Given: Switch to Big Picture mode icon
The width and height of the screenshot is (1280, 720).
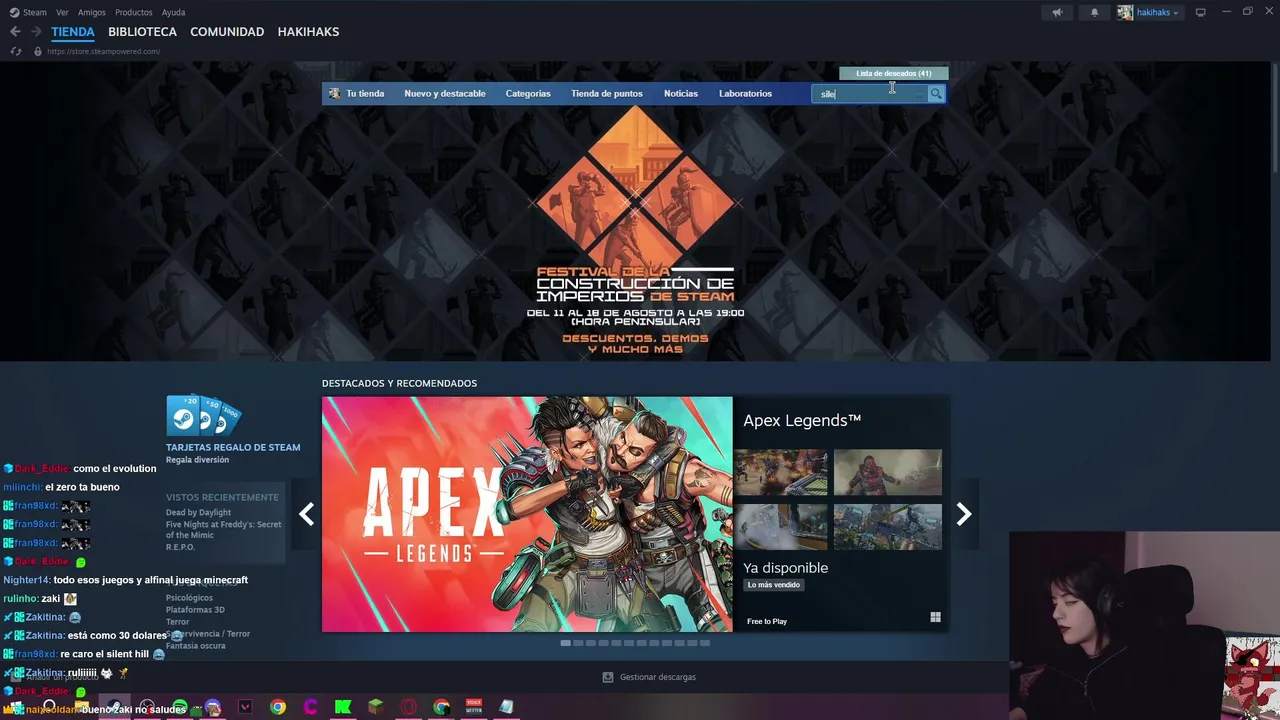Looking at the screenshot, I should coord(1201,12).
